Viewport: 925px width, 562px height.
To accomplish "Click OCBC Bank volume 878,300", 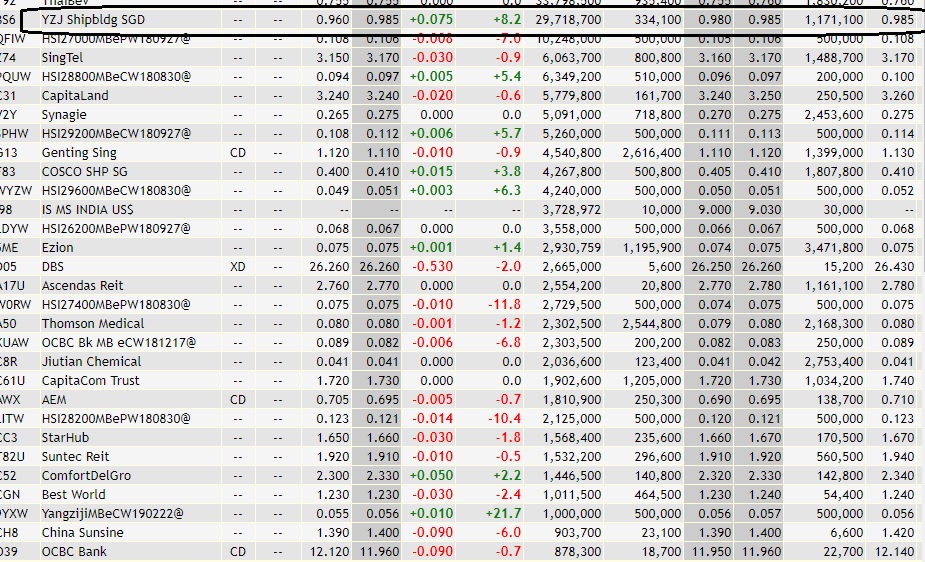I will point(578,552).
